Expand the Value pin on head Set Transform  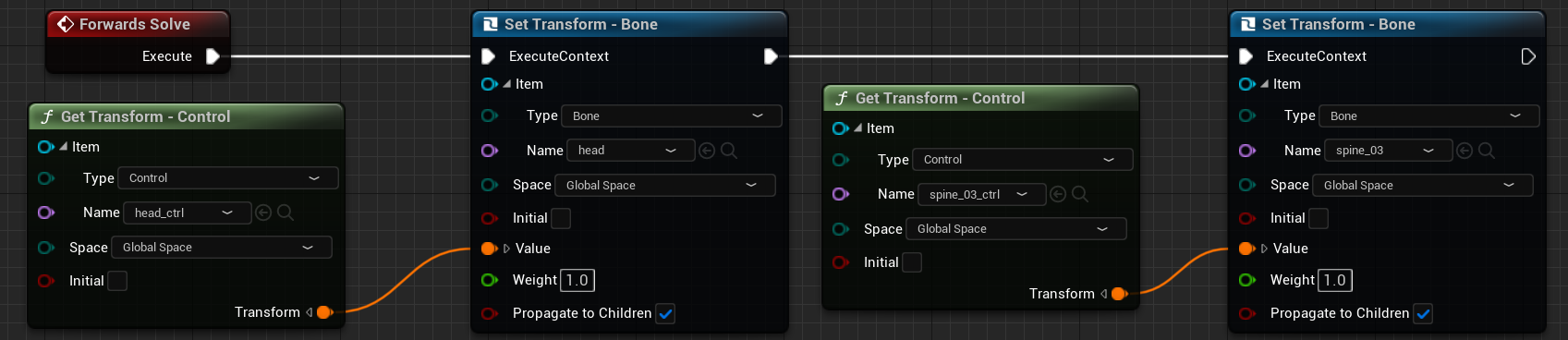coord(506,249)
